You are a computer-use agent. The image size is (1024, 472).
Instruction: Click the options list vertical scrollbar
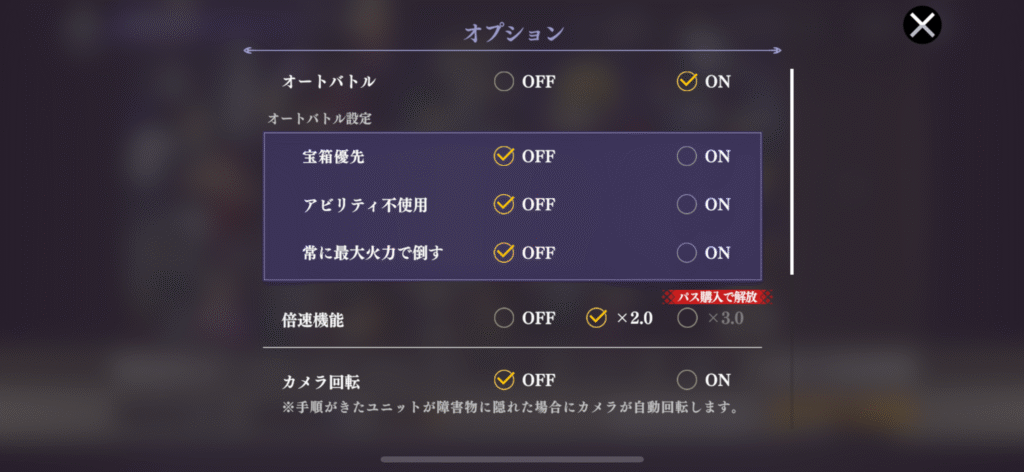pos(791,171)
